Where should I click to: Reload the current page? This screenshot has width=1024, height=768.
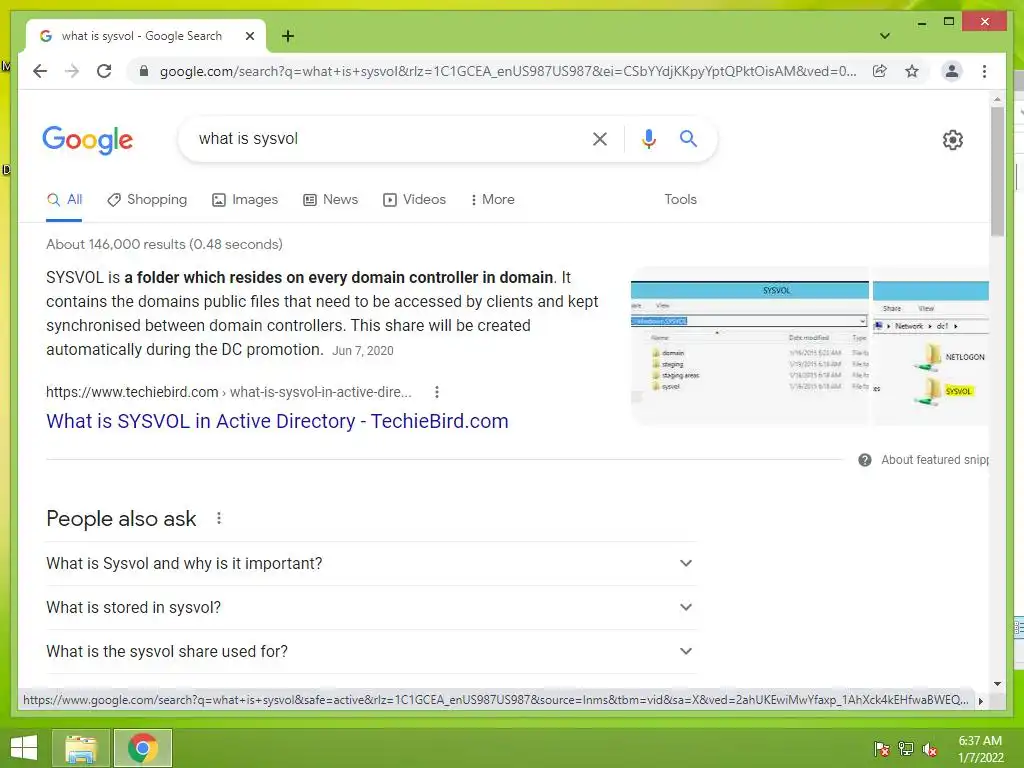pos(104,71)
